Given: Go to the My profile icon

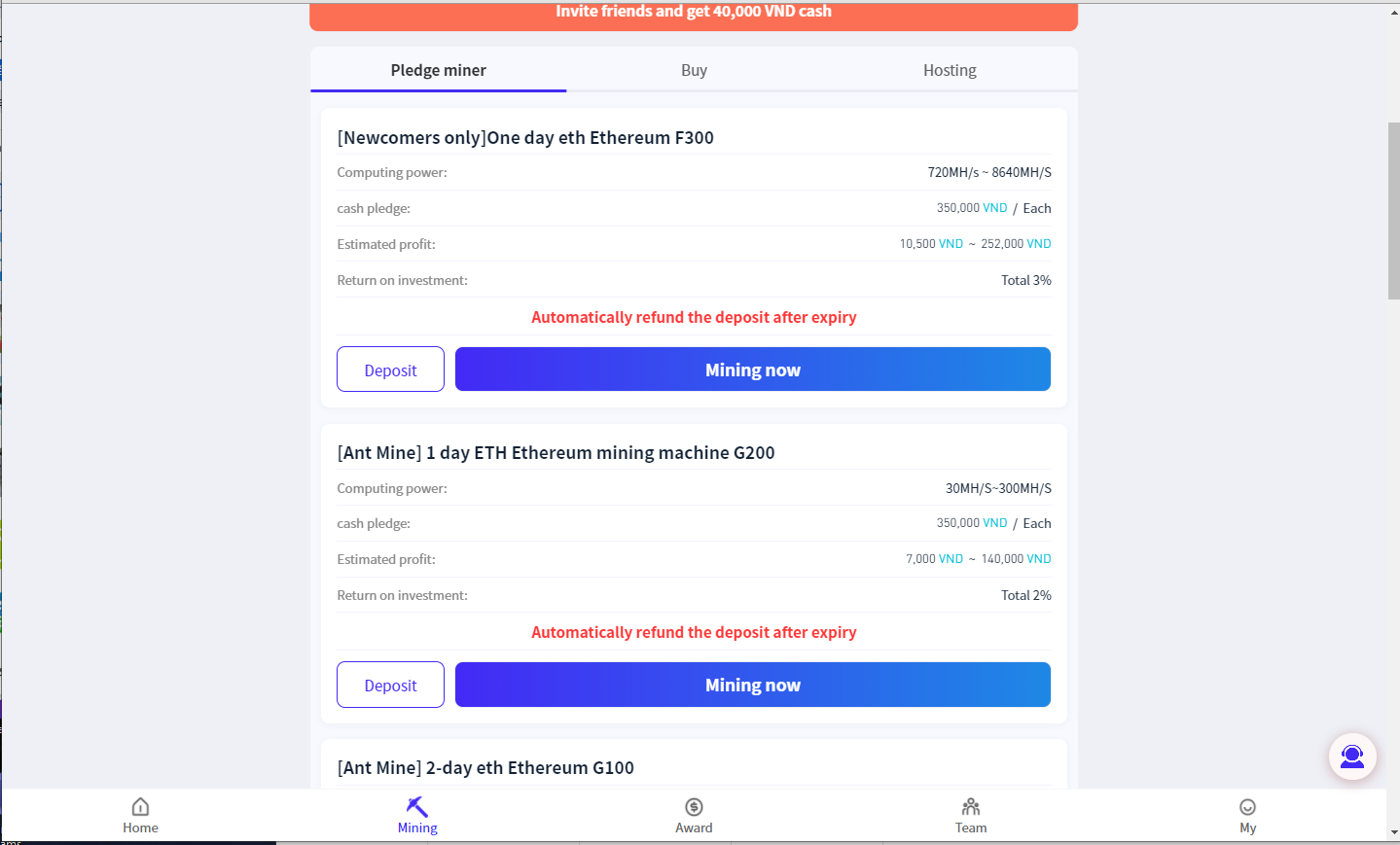Looking at the screenshot, I should [x=1247, y=807].
